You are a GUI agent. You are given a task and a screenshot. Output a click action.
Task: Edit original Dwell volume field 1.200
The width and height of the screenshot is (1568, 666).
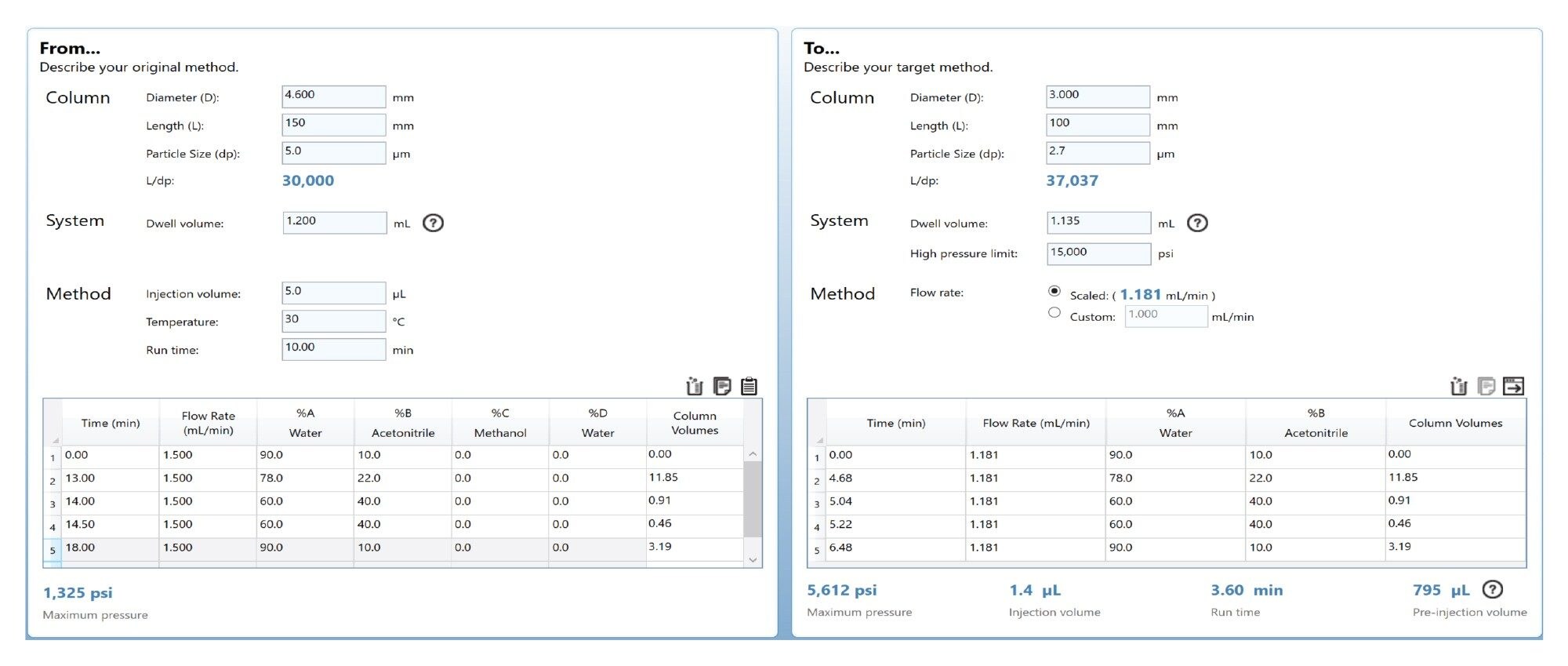[335, 223]
